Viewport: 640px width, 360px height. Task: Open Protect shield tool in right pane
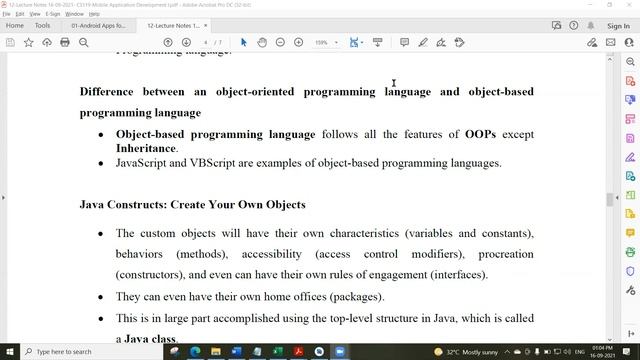pyautogui.click(x=630, y=271)
